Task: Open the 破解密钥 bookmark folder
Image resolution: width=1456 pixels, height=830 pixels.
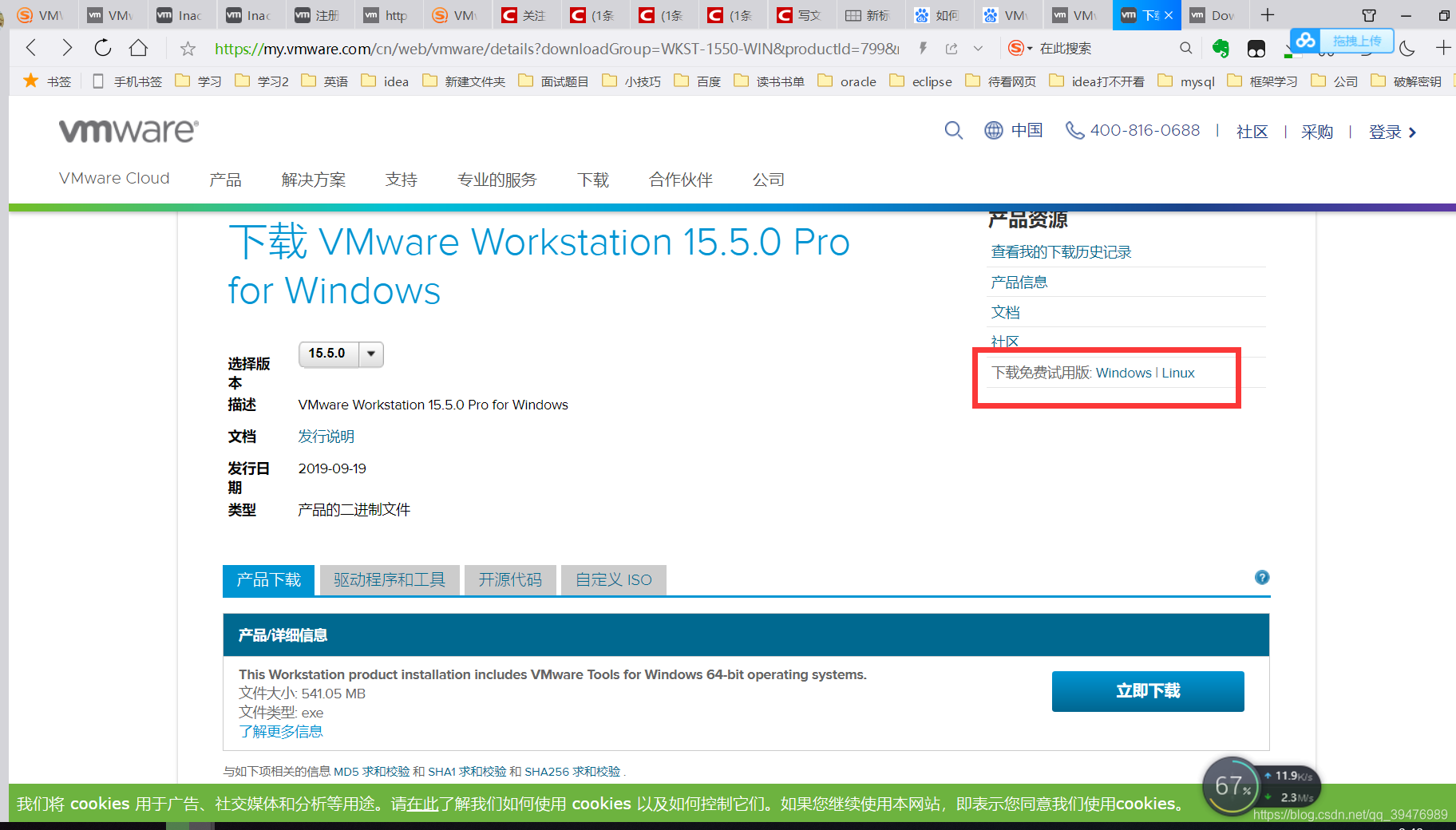Action: click(1407, 81)
